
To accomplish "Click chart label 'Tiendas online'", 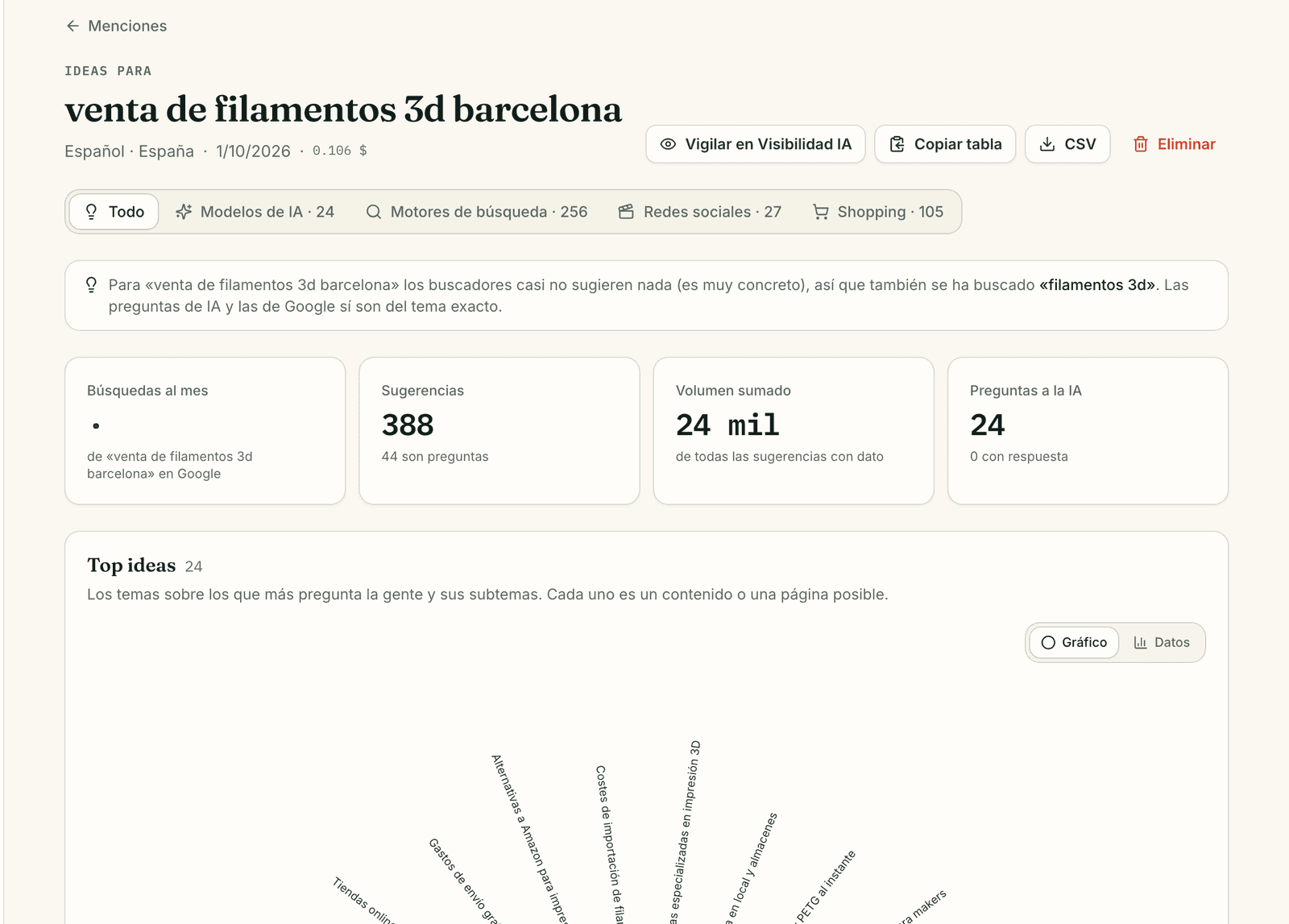I will point(363,901).
